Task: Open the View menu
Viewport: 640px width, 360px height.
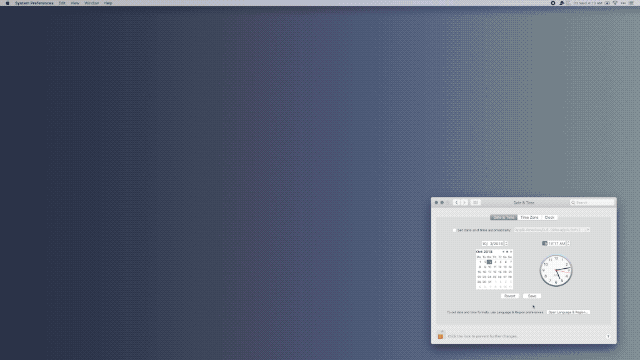Action: pos(75,3)
